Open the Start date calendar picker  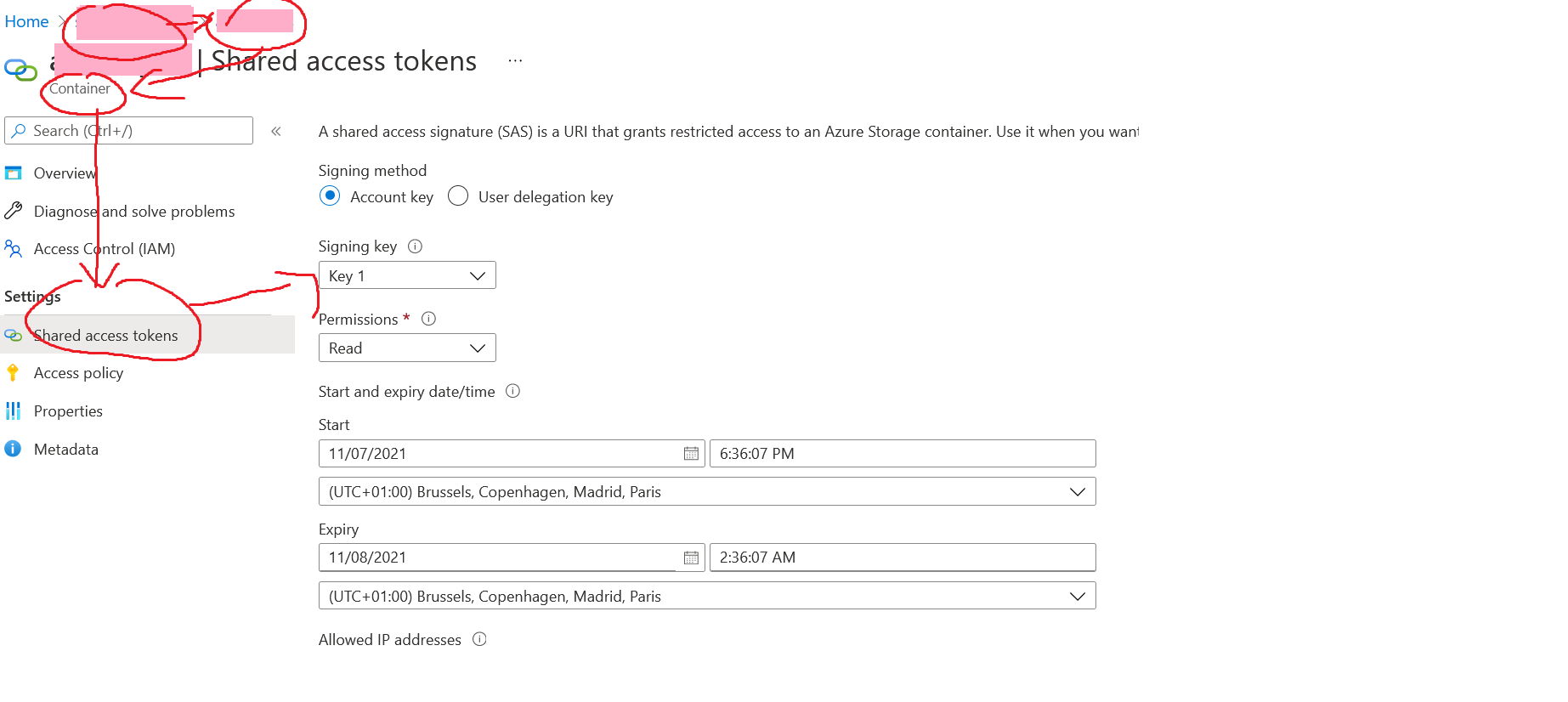(x=691, y=454)
